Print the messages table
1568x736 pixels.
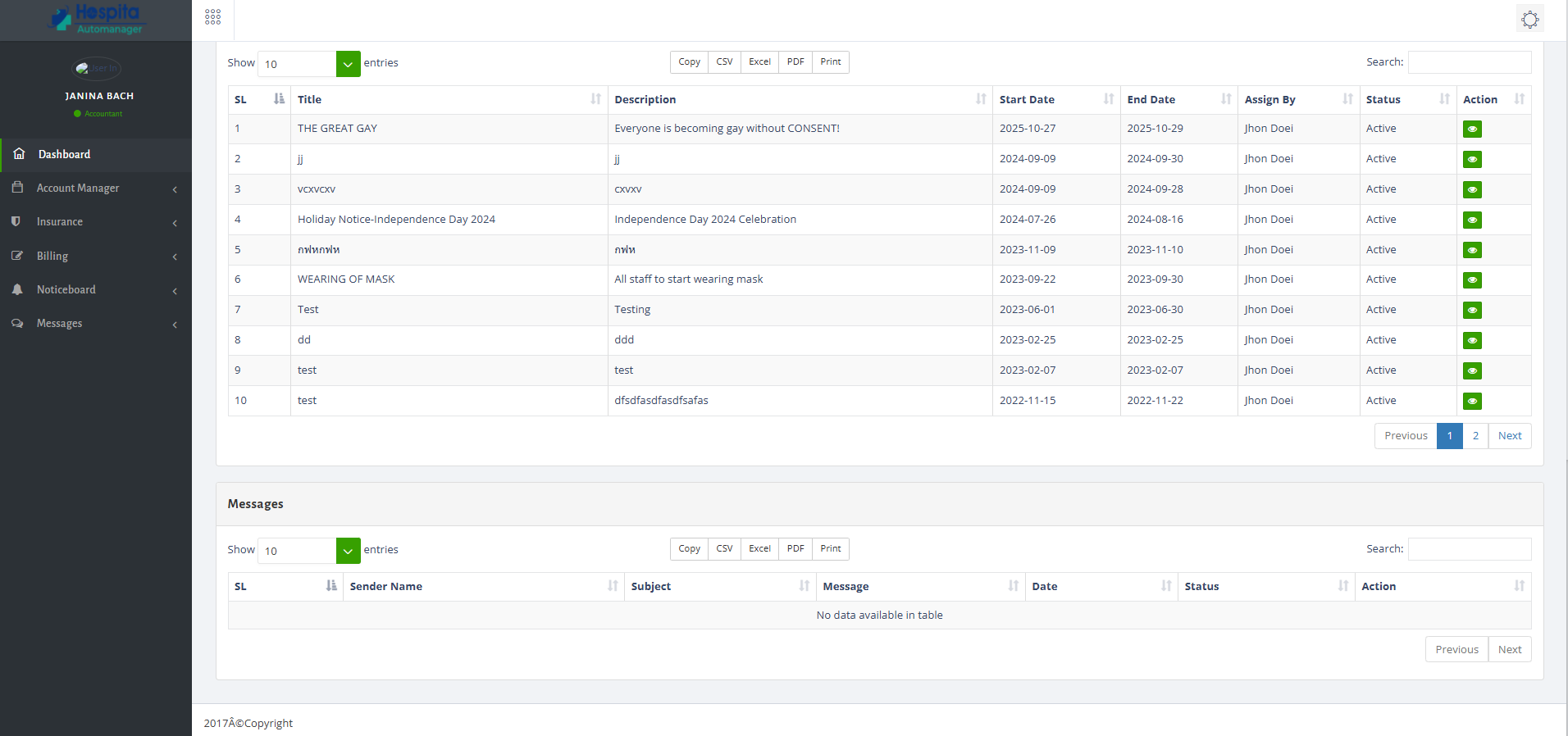[x=831, y=549]
